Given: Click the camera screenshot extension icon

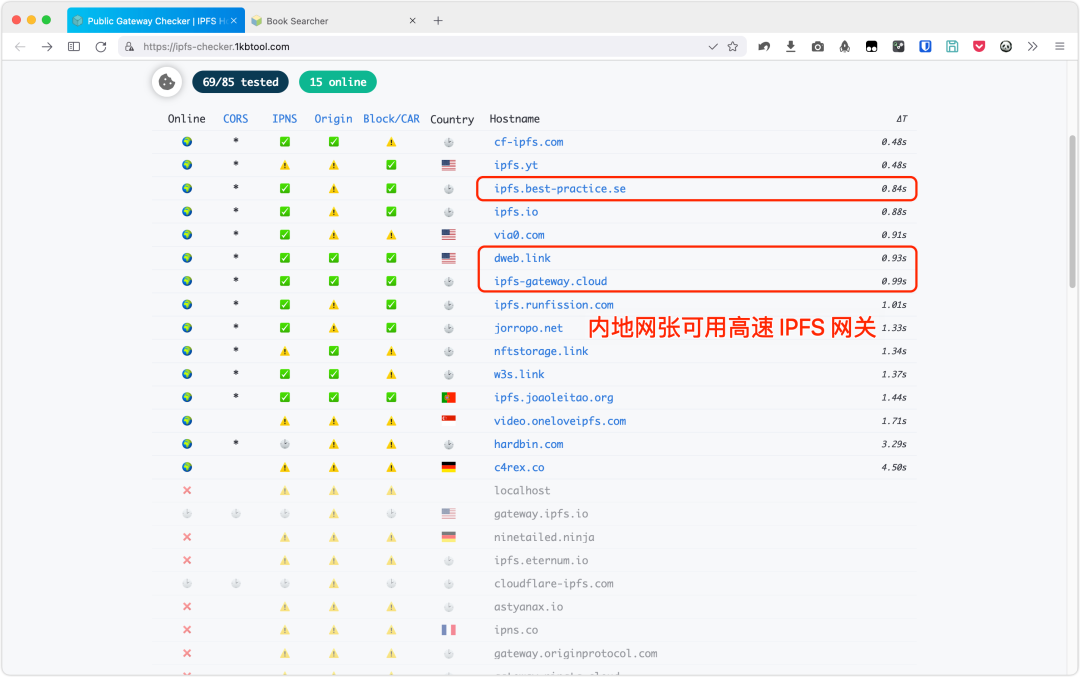Looking at the screenshot, I should [818, 47].
